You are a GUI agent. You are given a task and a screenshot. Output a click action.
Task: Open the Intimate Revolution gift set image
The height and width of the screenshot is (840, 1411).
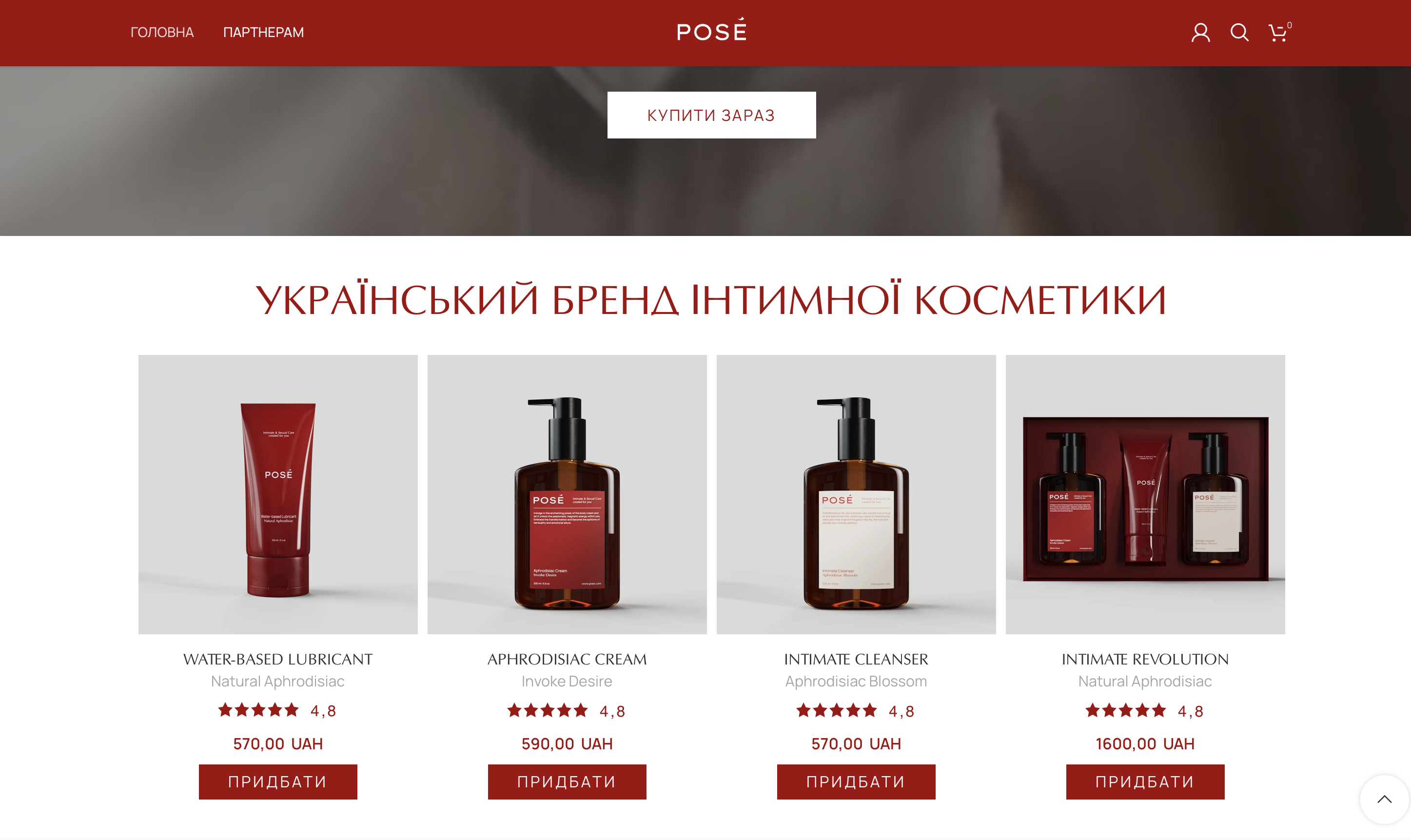point(1146,494)
